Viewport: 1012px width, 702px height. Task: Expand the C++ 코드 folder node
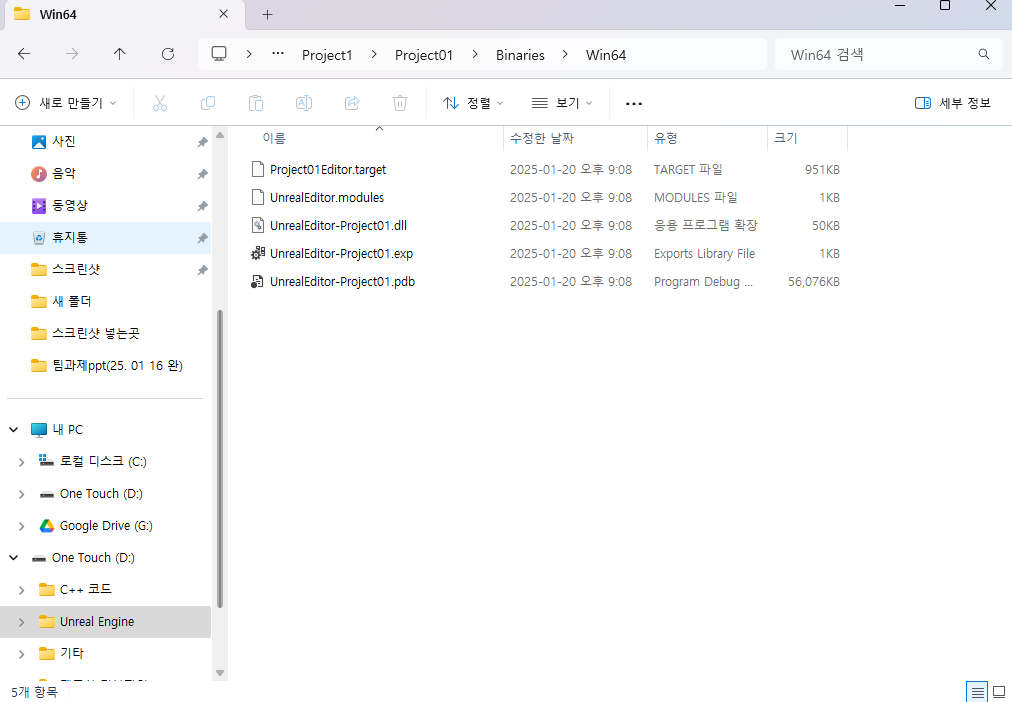click(21, 590)
